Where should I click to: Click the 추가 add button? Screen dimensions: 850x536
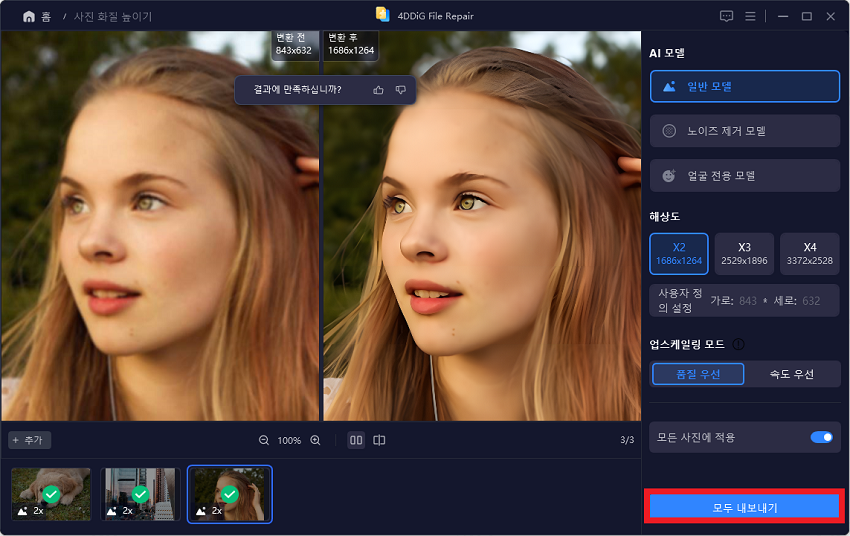coord(29,440)
